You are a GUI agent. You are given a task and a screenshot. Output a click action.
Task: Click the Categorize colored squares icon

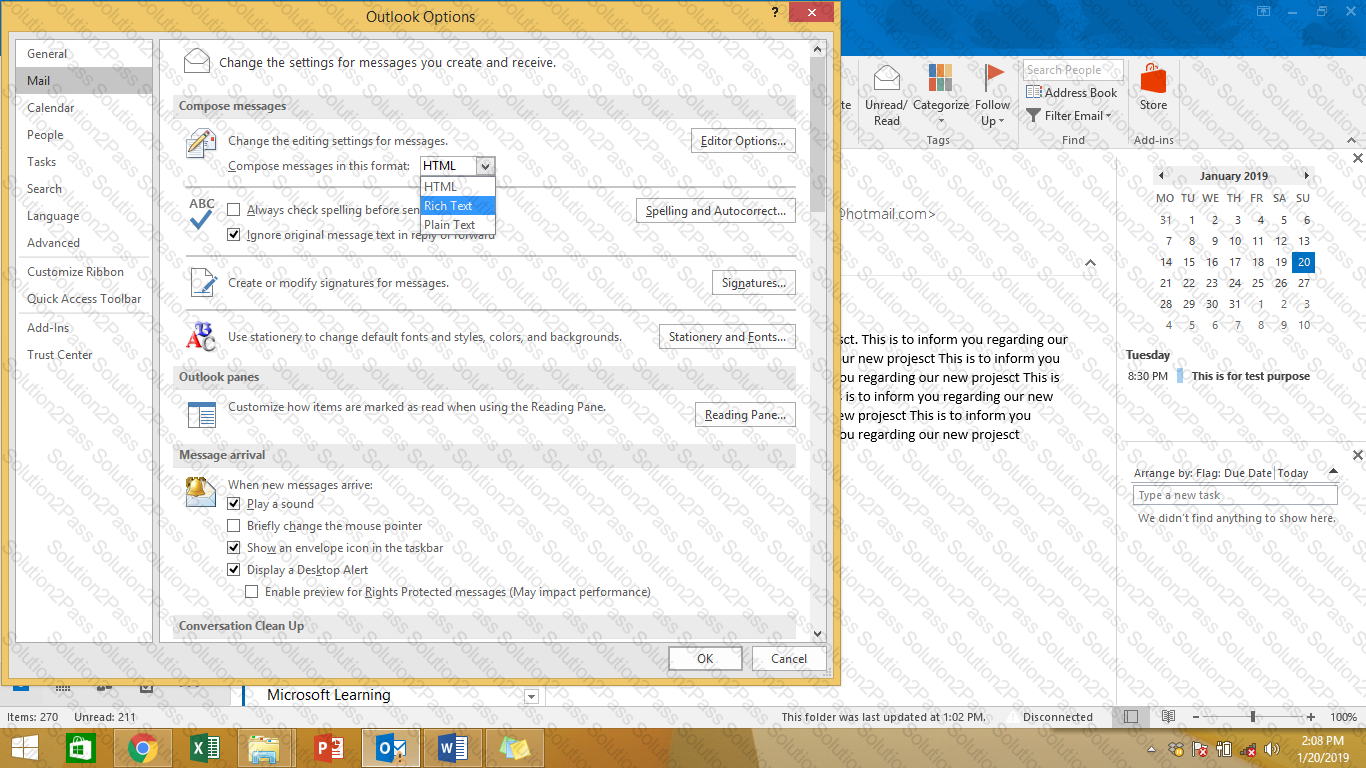pyautogui.click(x=940, y=78)
